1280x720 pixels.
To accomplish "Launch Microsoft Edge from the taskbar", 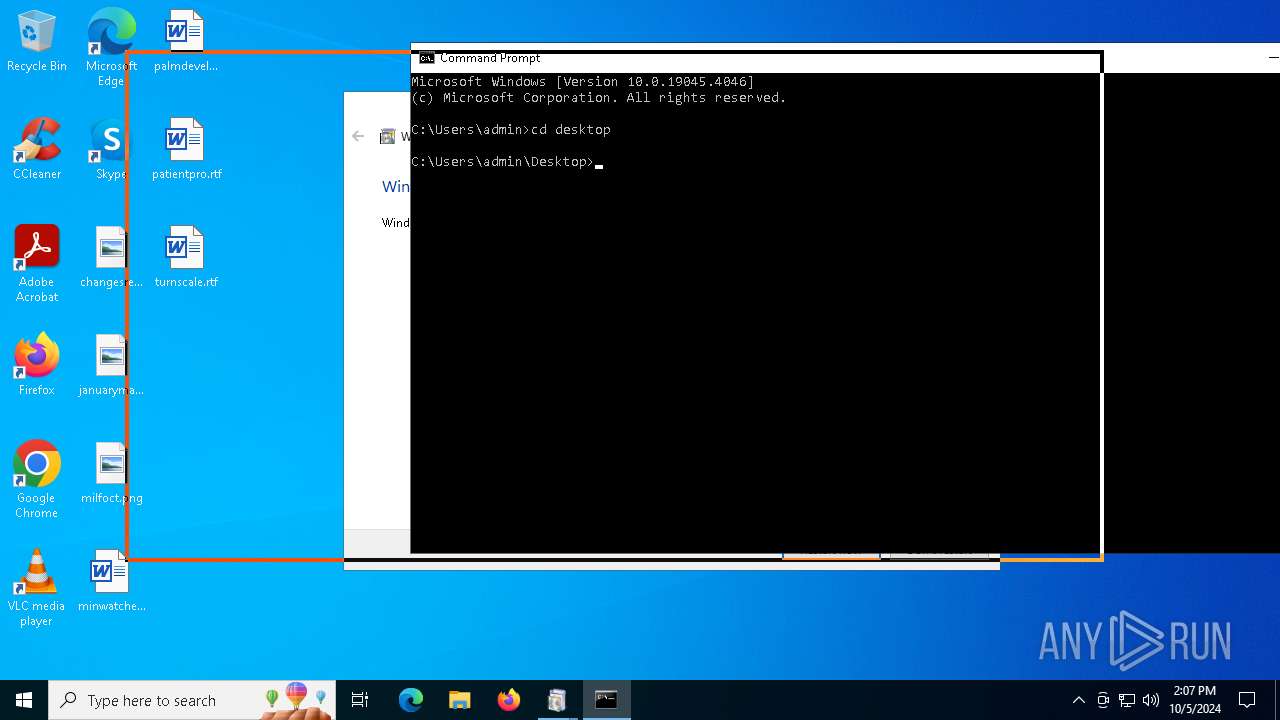I will [411, 700].
